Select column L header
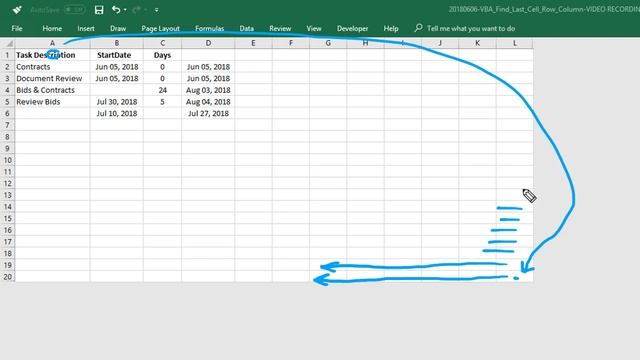 (x=515, y=43)
